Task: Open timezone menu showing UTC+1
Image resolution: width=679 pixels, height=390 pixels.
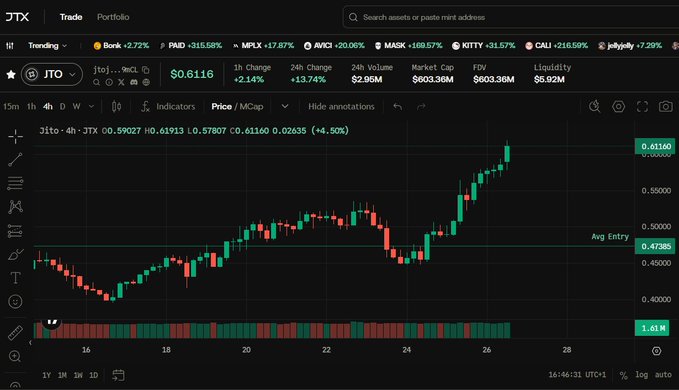Action: pos(577,375)
